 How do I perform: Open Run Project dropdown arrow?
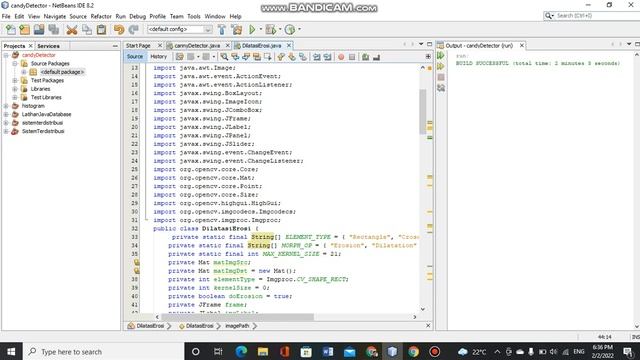pos(261,29)
